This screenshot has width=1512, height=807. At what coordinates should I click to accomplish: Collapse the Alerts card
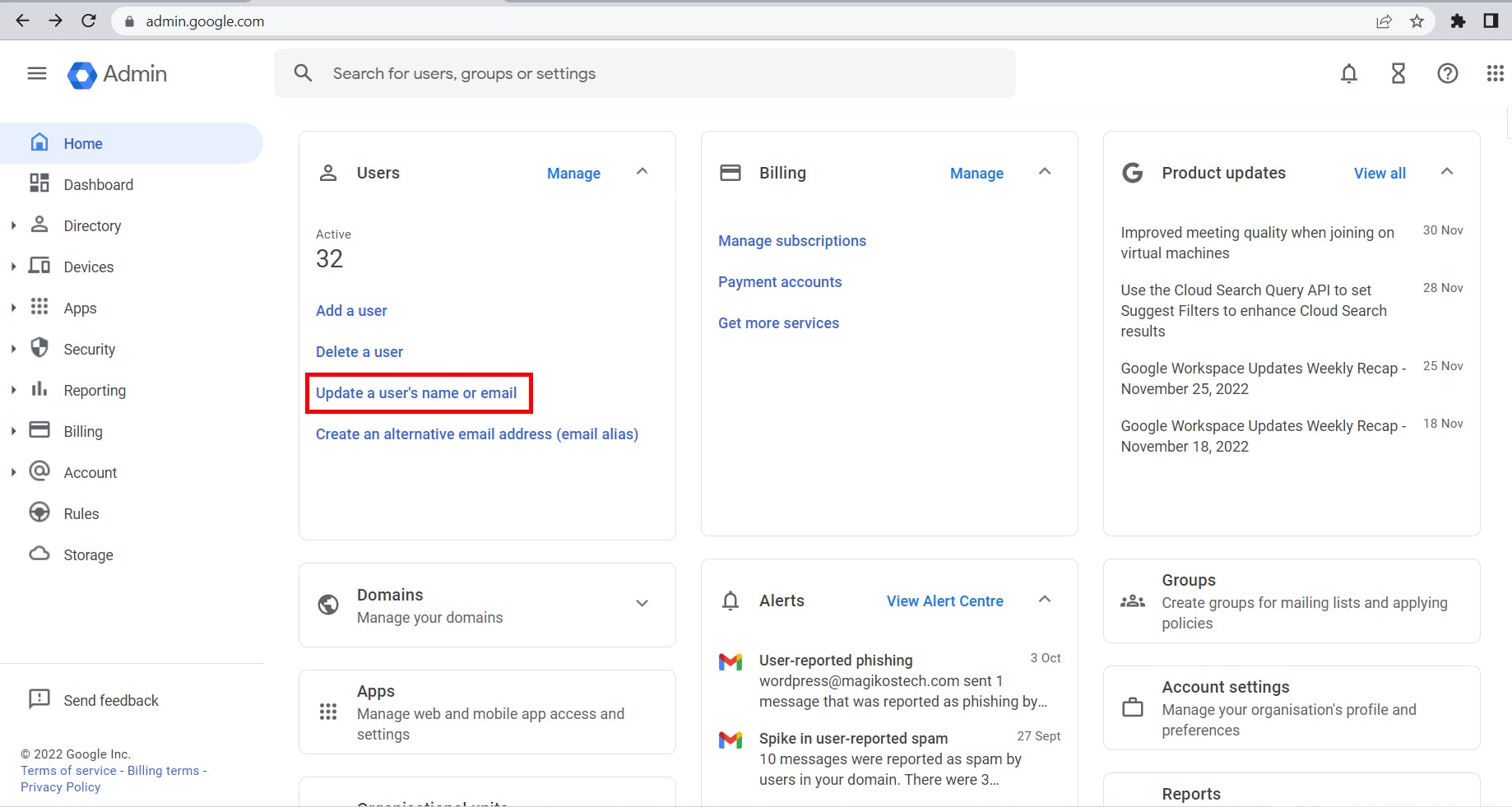(x=1045, y=599)
